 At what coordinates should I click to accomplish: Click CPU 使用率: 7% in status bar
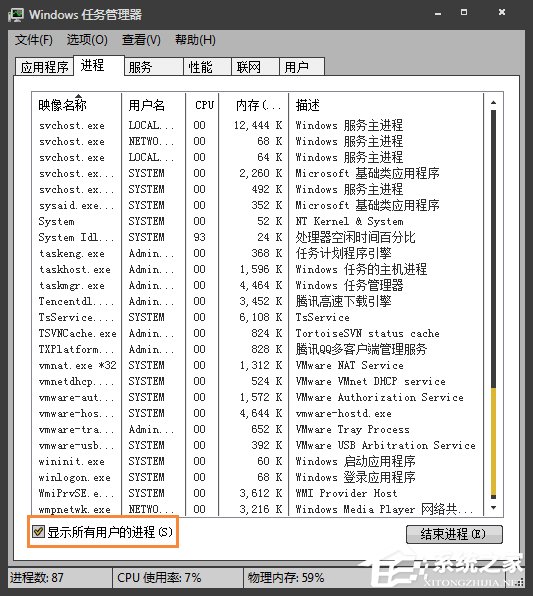tap(159, 578)
